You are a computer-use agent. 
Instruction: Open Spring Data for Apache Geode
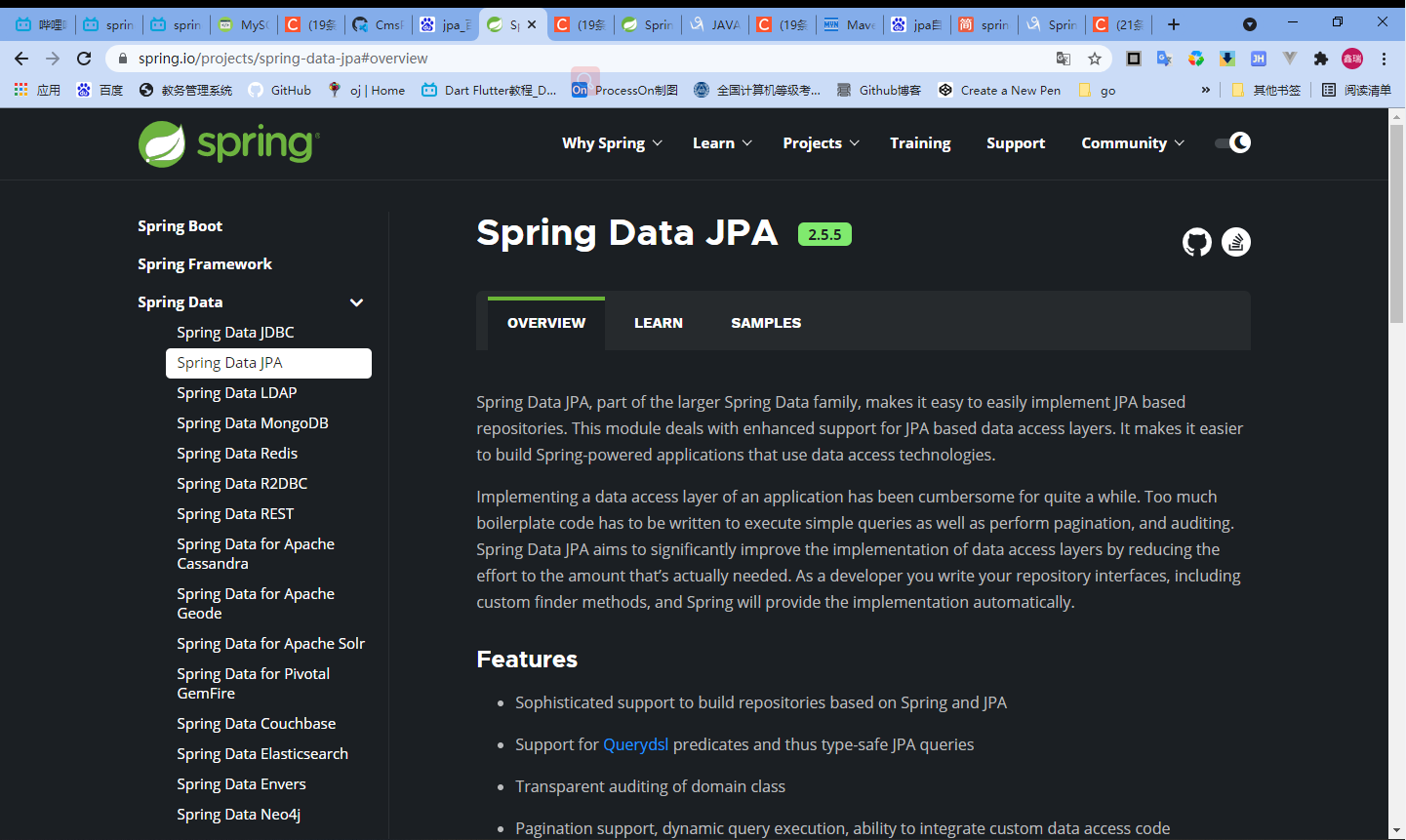coord(256,603)
